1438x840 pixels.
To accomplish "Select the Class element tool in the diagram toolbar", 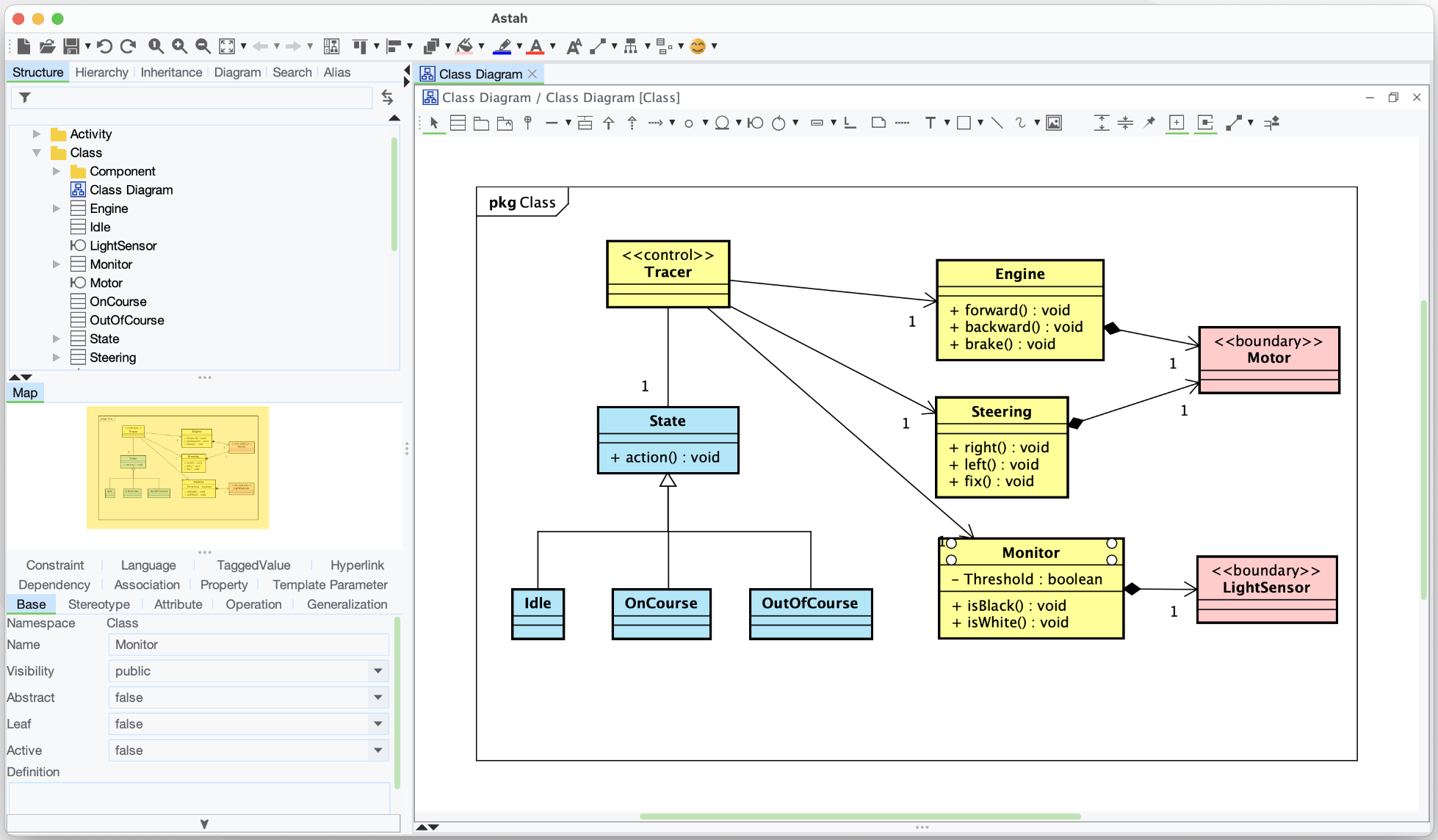I will (458, 123).
